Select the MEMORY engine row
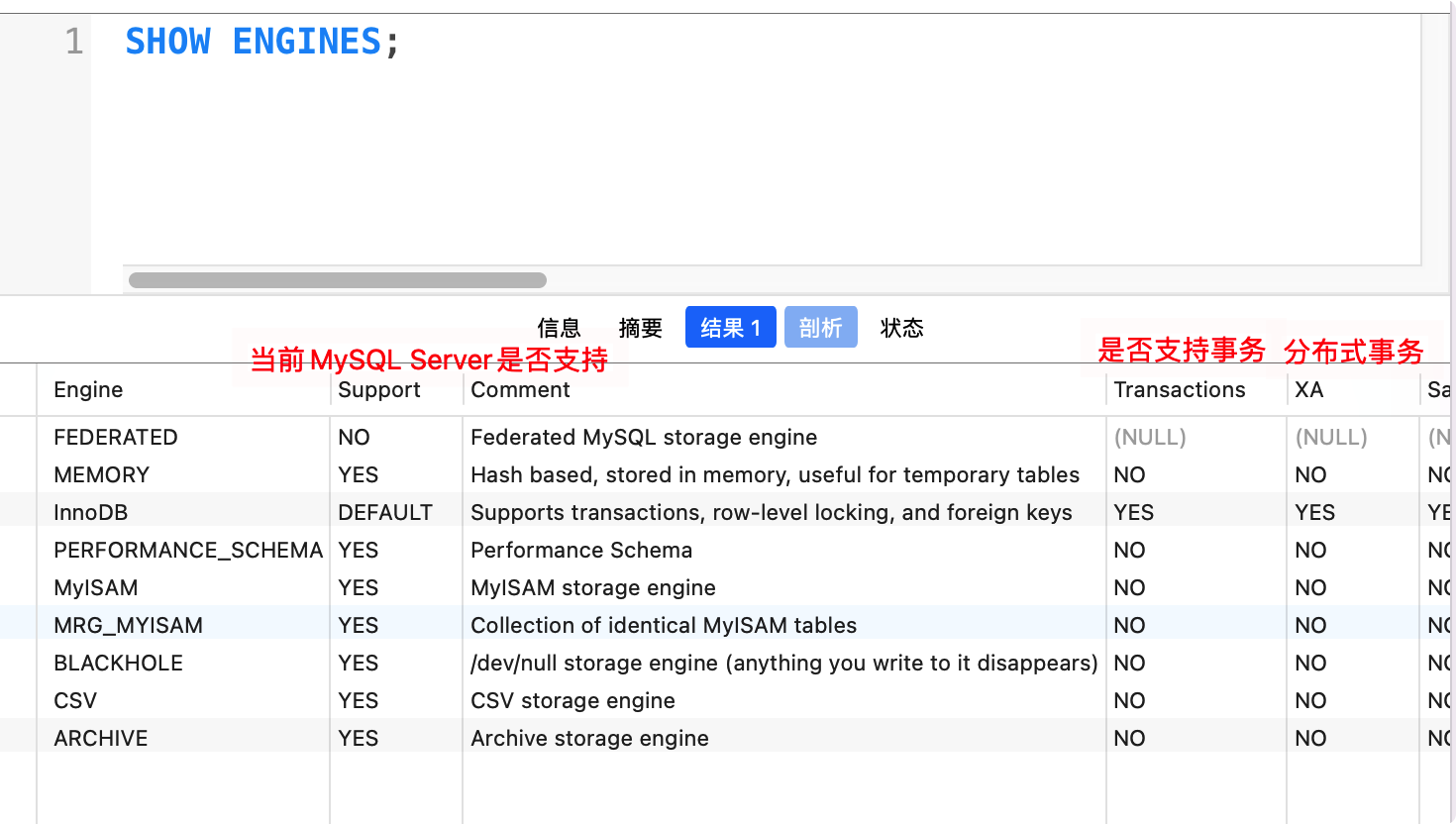1456x824 pixels. [x=102, y=474]
